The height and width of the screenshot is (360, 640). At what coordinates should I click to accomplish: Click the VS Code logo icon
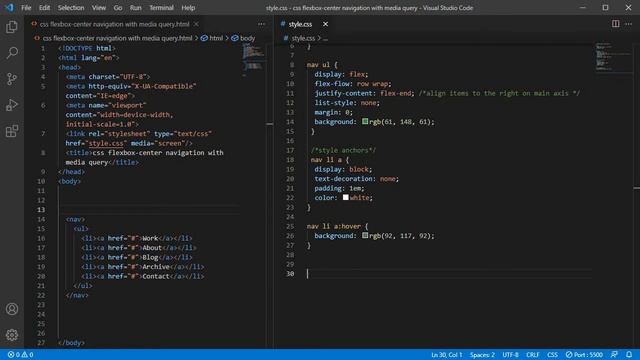9,7
